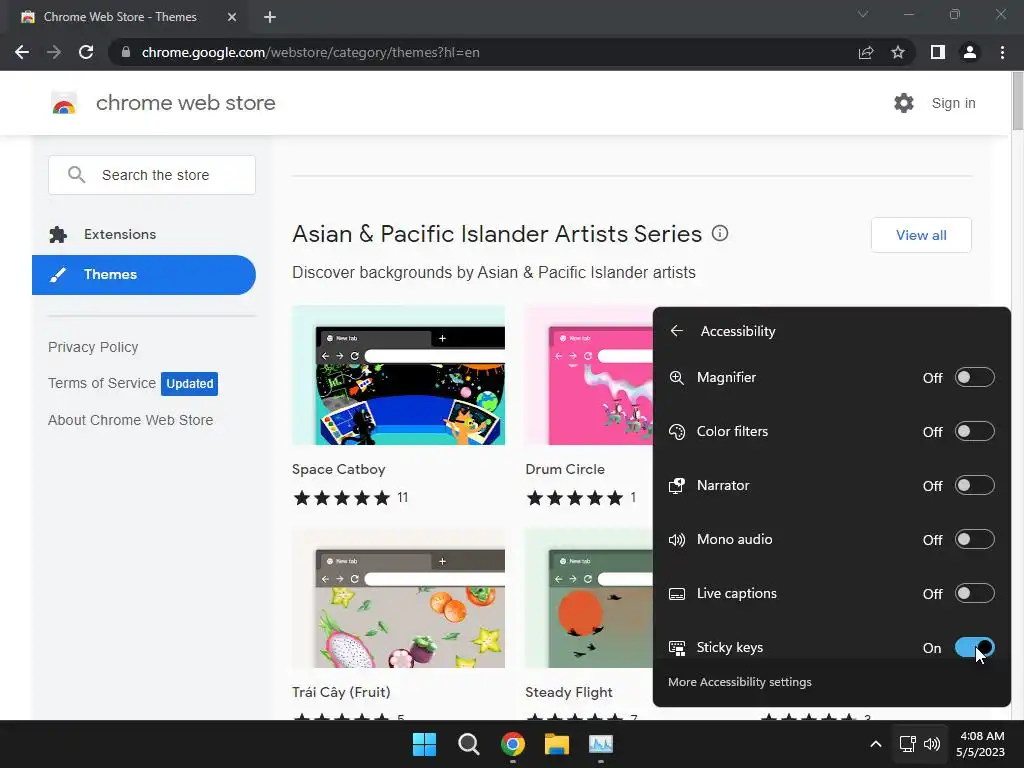Reload the current page
This screenshot has height=768, width=1024.
click(86, 52)
